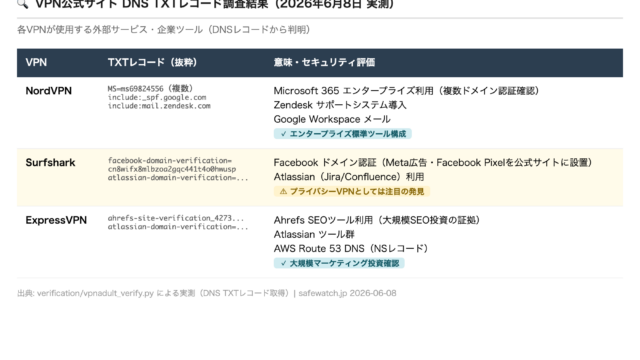Select the 'Surfshark' row name

(x=51, y=162)
